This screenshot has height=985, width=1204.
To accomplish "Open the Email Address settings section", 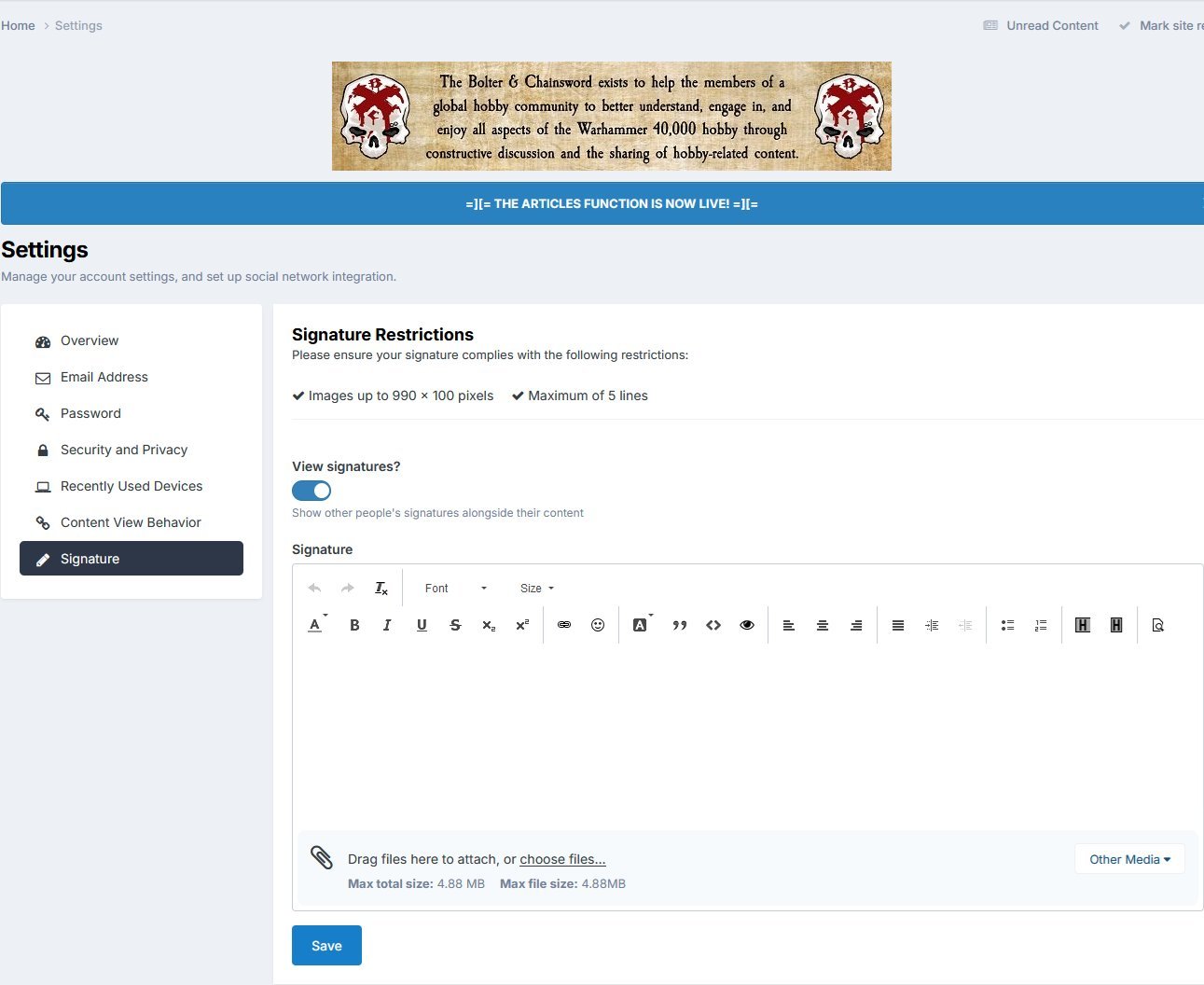I will pyautogui.click(x=104, y=377).
